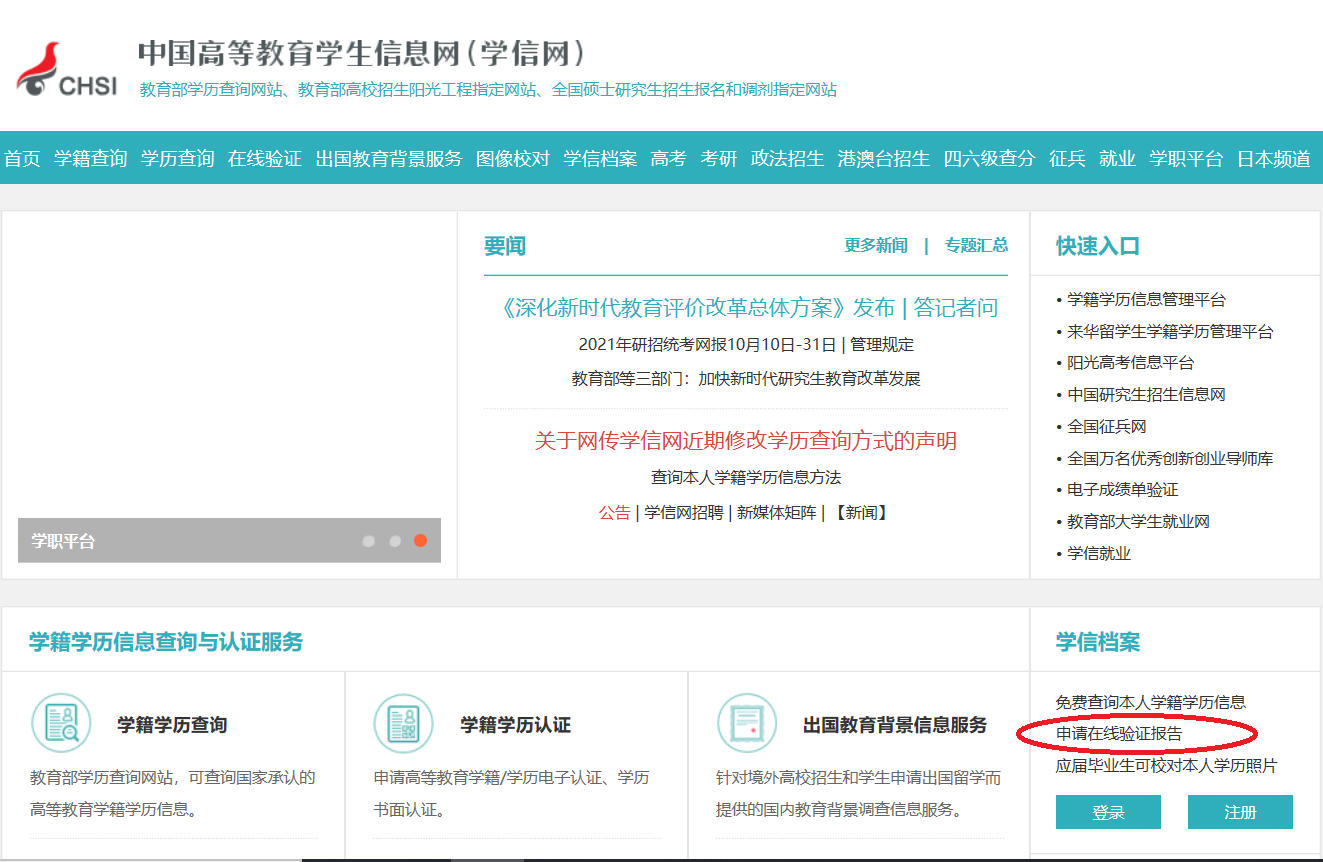Viewport: 1323px width, 862px height.
Task: Open 政法招生 nav item
Action: [x=788, y=158]
